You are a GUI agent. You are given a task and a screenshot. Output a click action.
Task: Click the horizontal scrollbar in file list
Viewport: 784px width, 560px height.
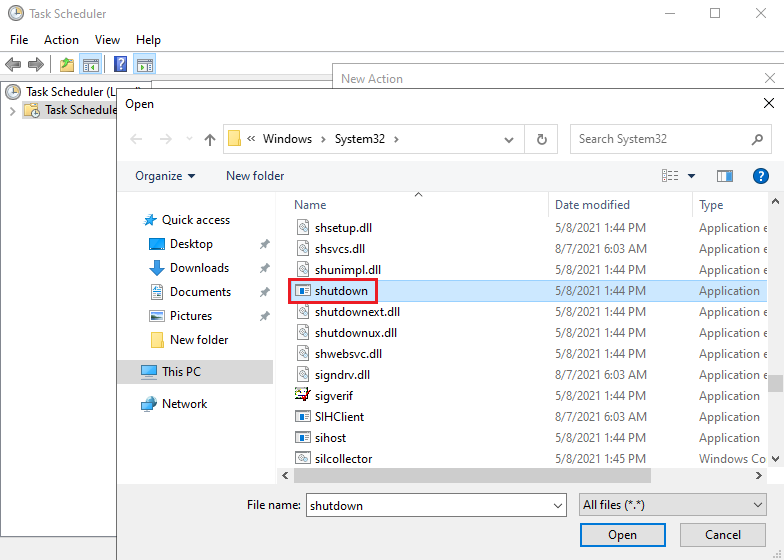tap(470, 476)
